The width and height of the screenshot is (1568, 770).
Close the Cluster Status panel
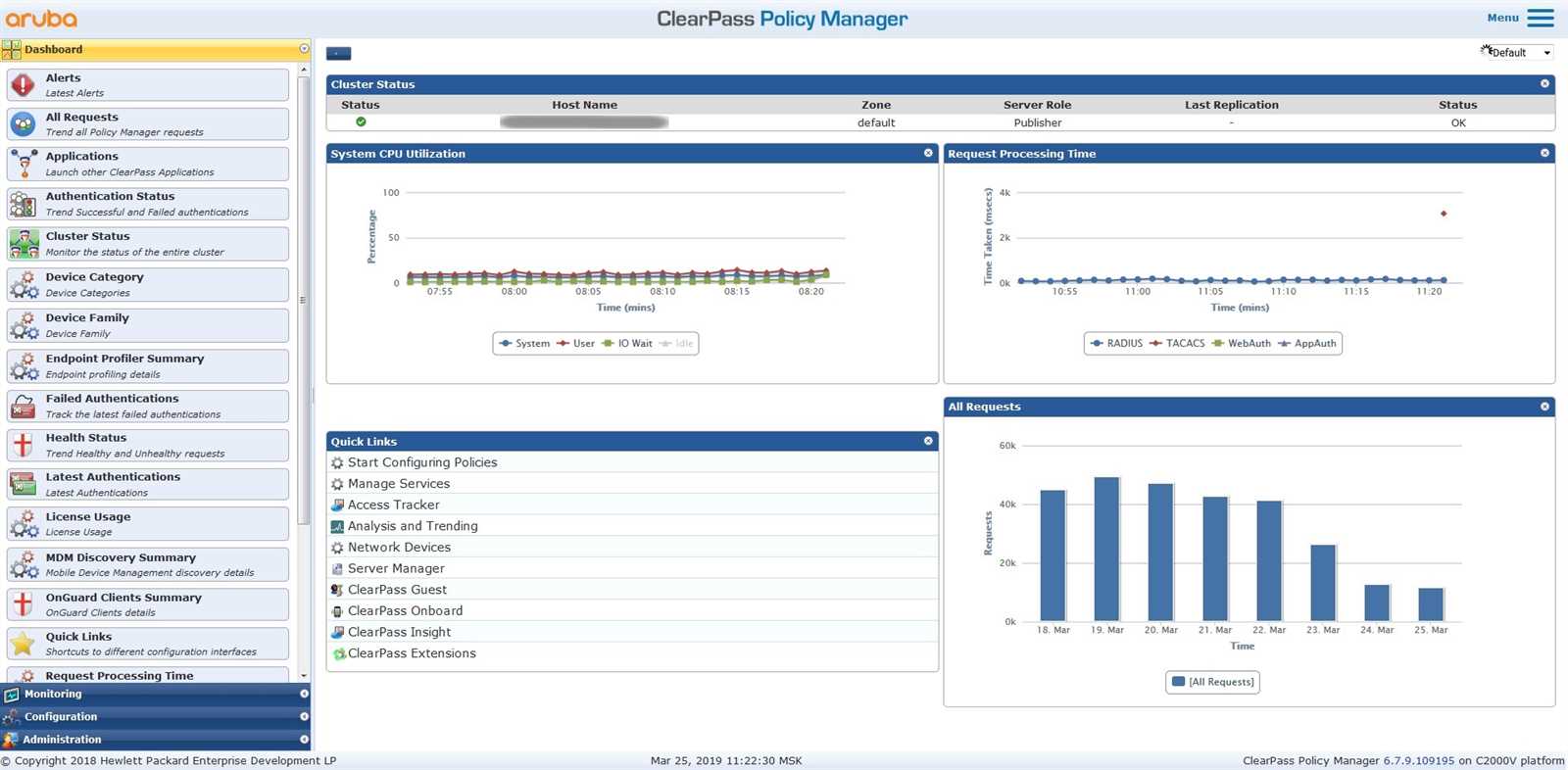click(1544, 84)
